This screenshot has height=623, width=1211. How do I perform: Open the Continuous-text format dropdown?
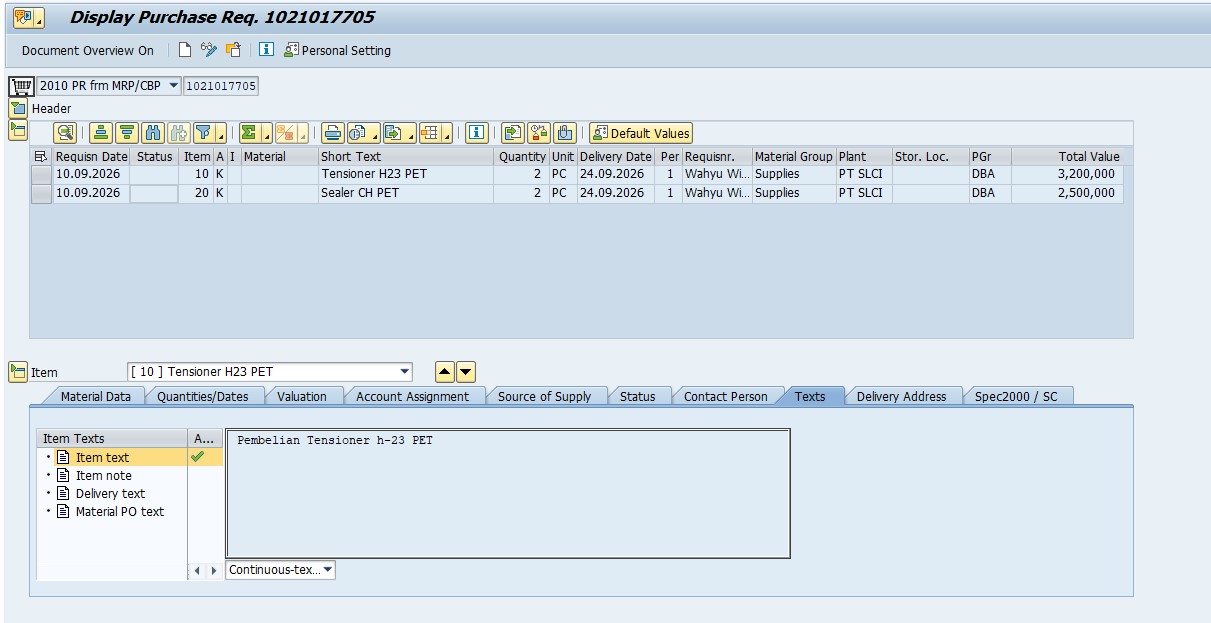[x=281, y=570]
